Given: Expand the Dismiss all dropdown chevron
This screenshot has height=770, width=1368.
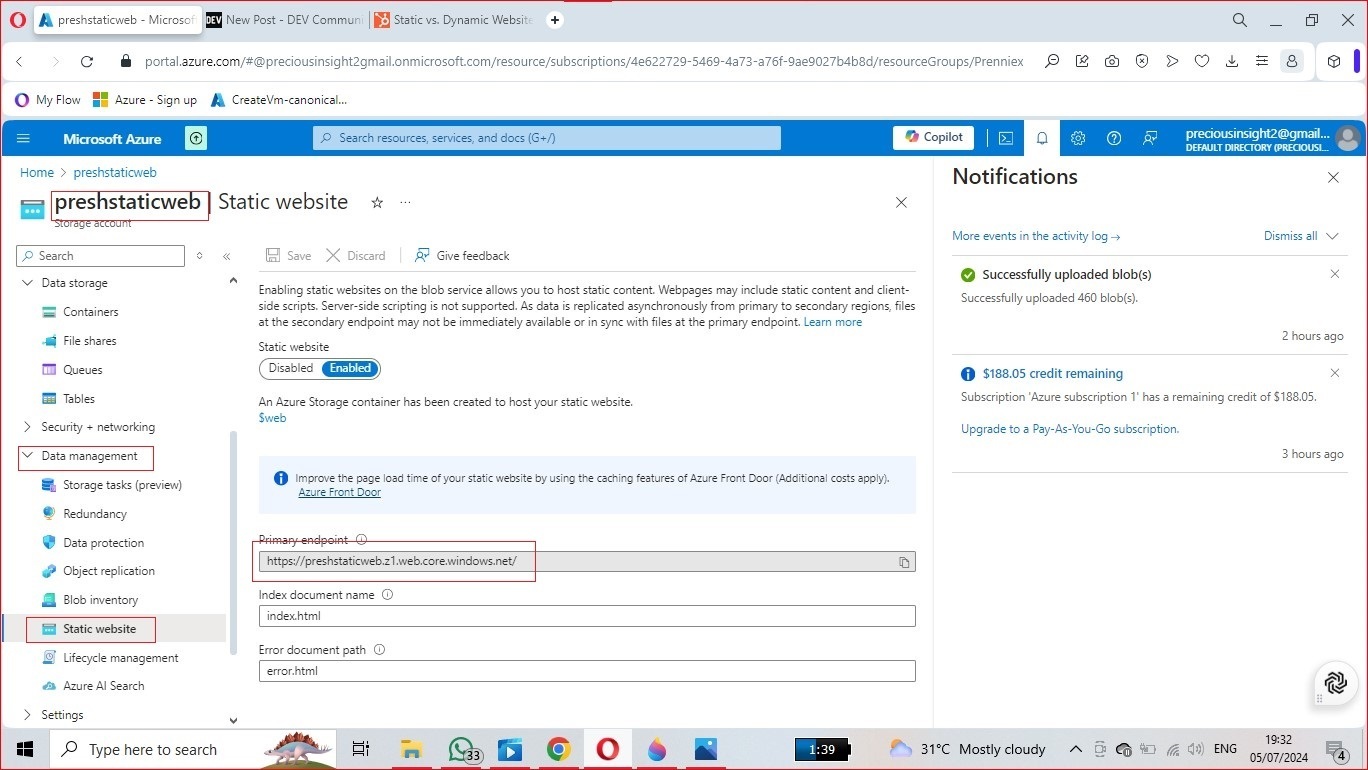Looking at the screenshot, I should click(x=1332, y=237).
